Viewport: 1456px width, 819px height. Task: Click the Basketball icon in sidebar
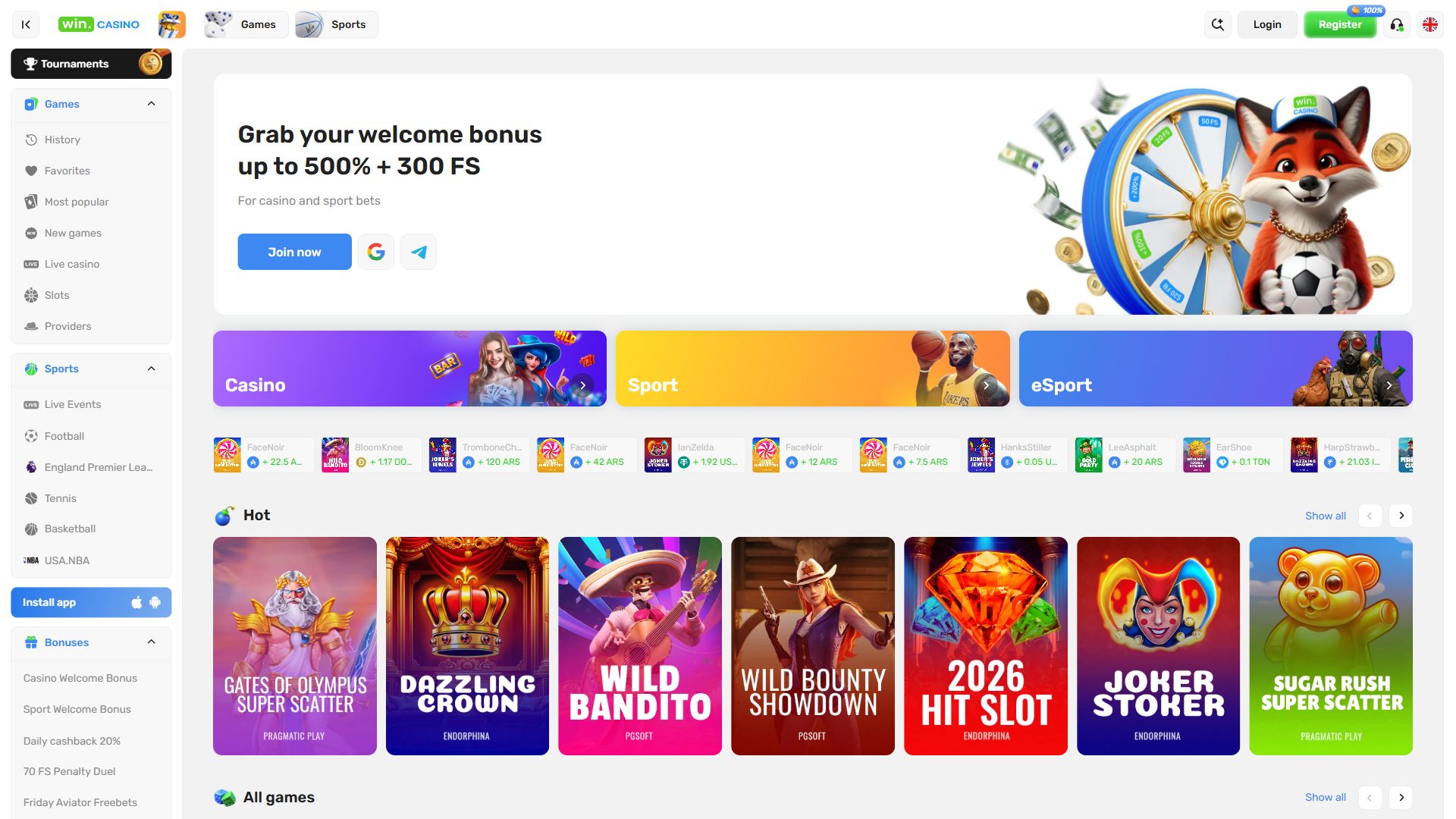coord(31,529)
